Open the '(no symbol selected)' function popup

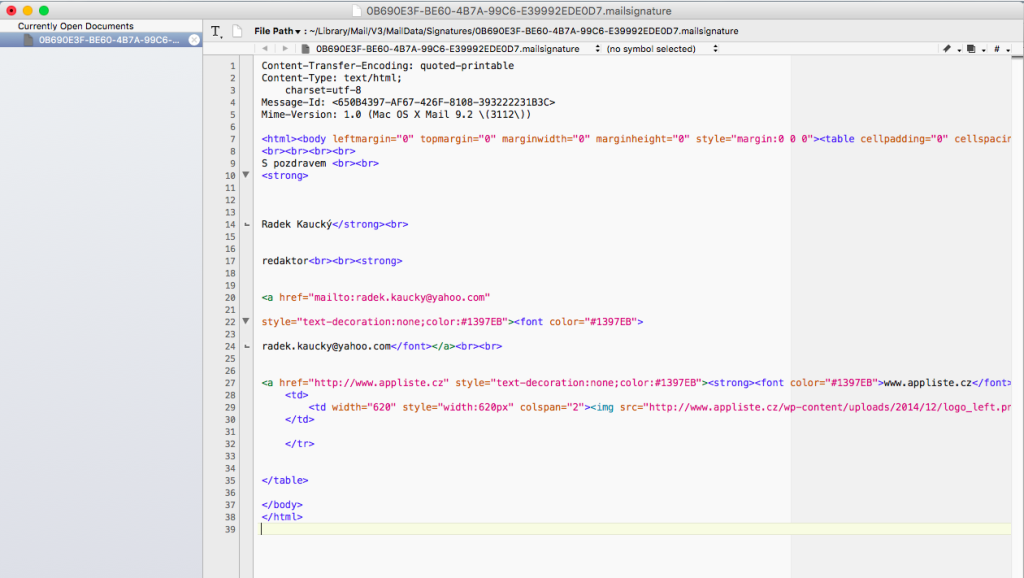pyautogui.click(x=662, y=49)
